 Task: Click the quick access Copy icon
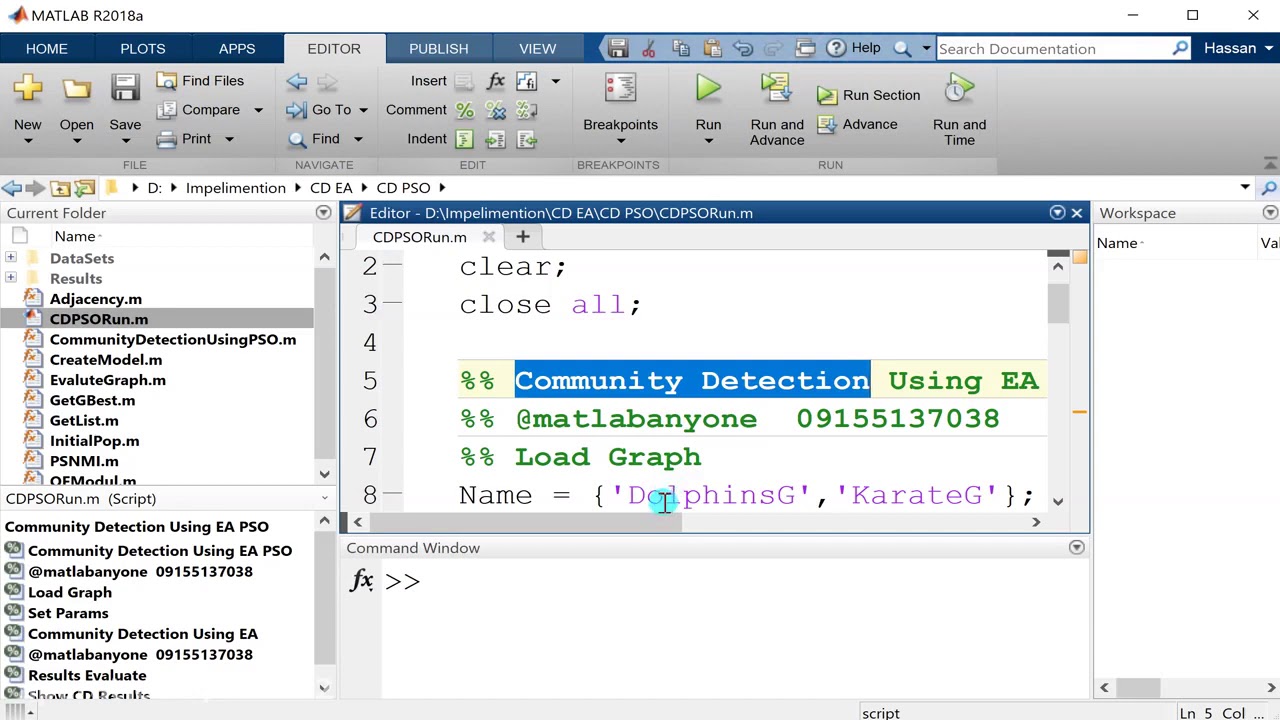point(681,48)
